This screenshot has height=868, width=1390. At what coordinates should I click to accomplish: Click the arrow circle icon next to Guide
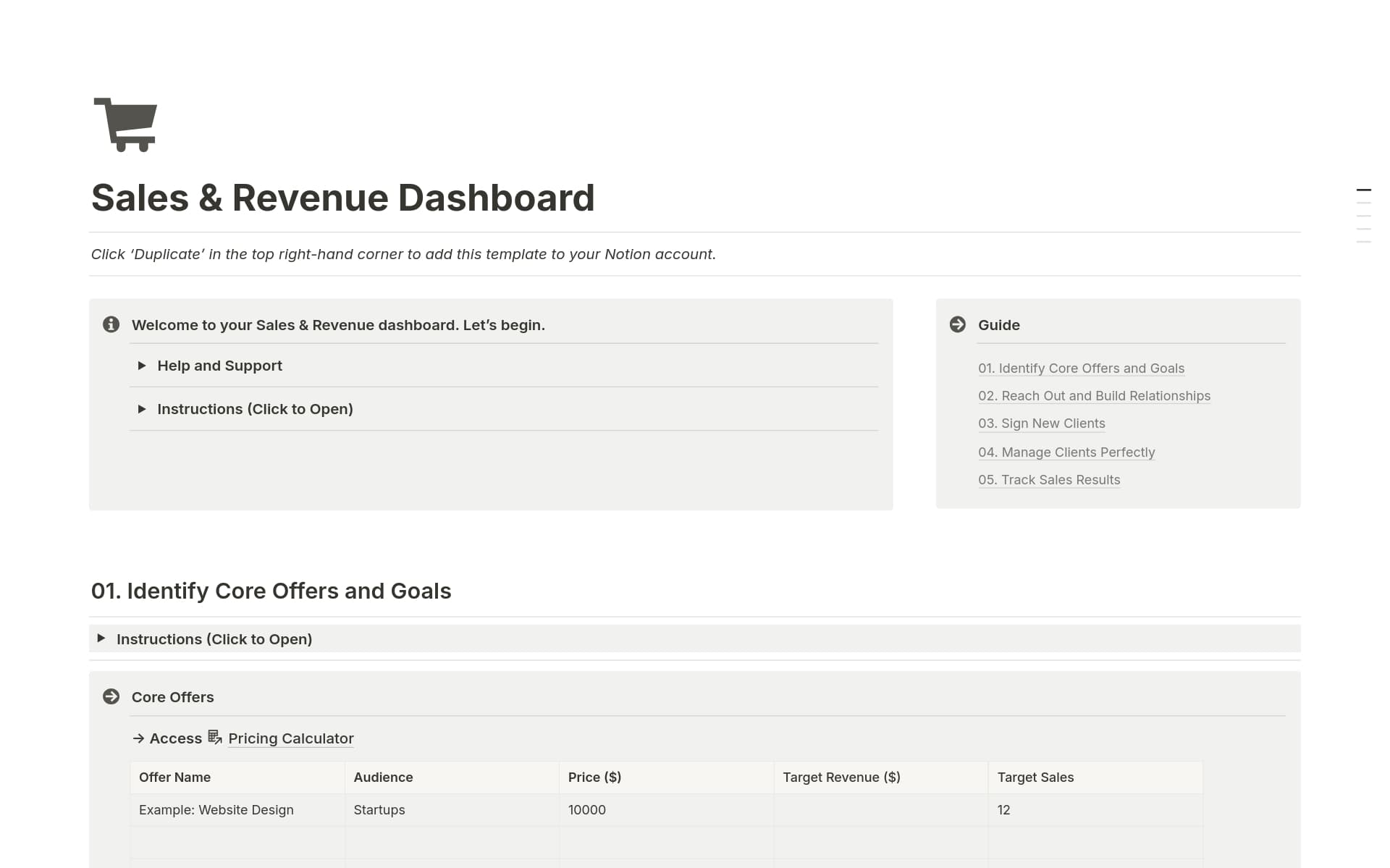(x=957, y=324)
